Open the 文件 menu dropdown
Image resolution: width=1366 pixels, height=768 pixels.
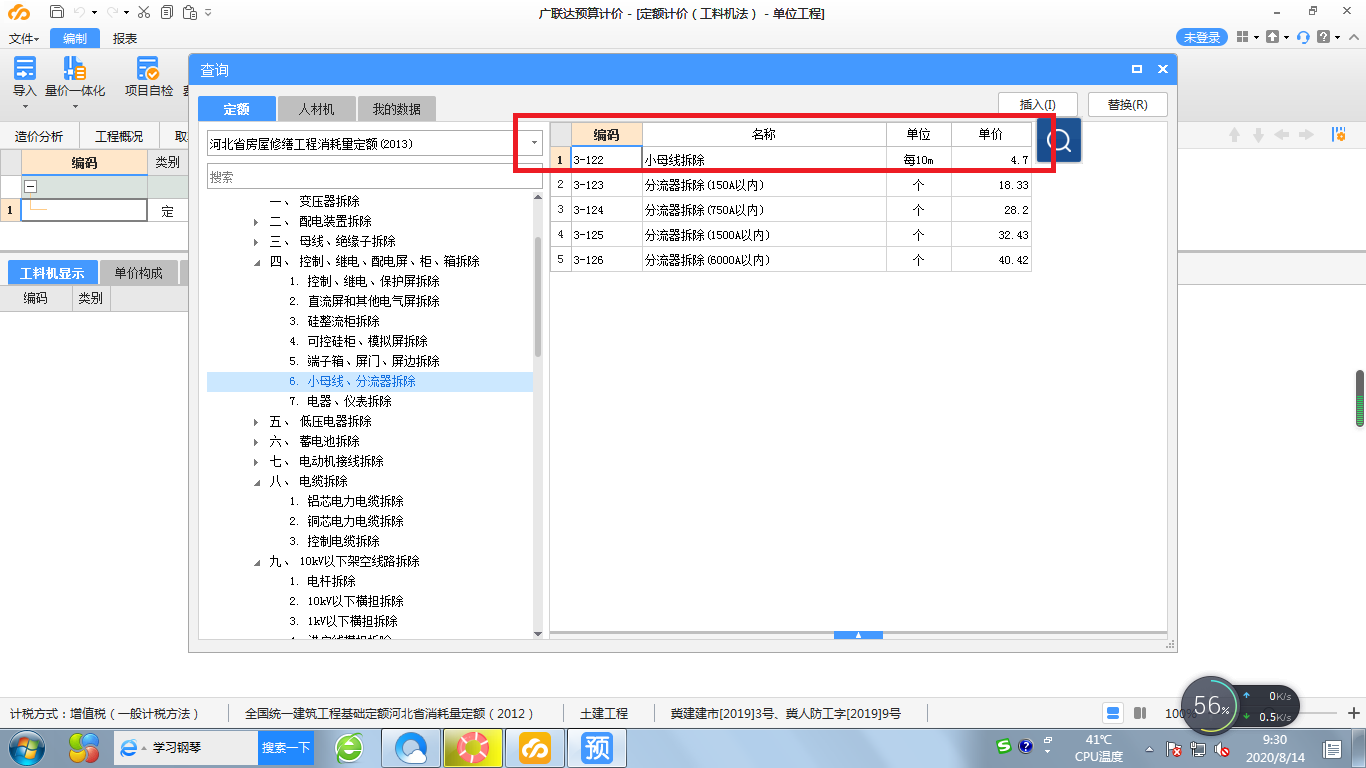(24, 38)
